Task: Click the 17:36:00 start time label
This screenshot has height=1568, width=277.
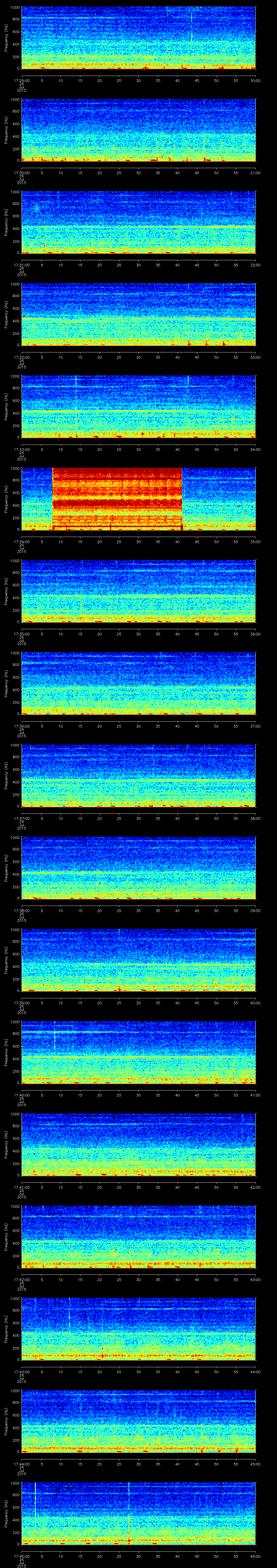Action: tap(21, 726)
